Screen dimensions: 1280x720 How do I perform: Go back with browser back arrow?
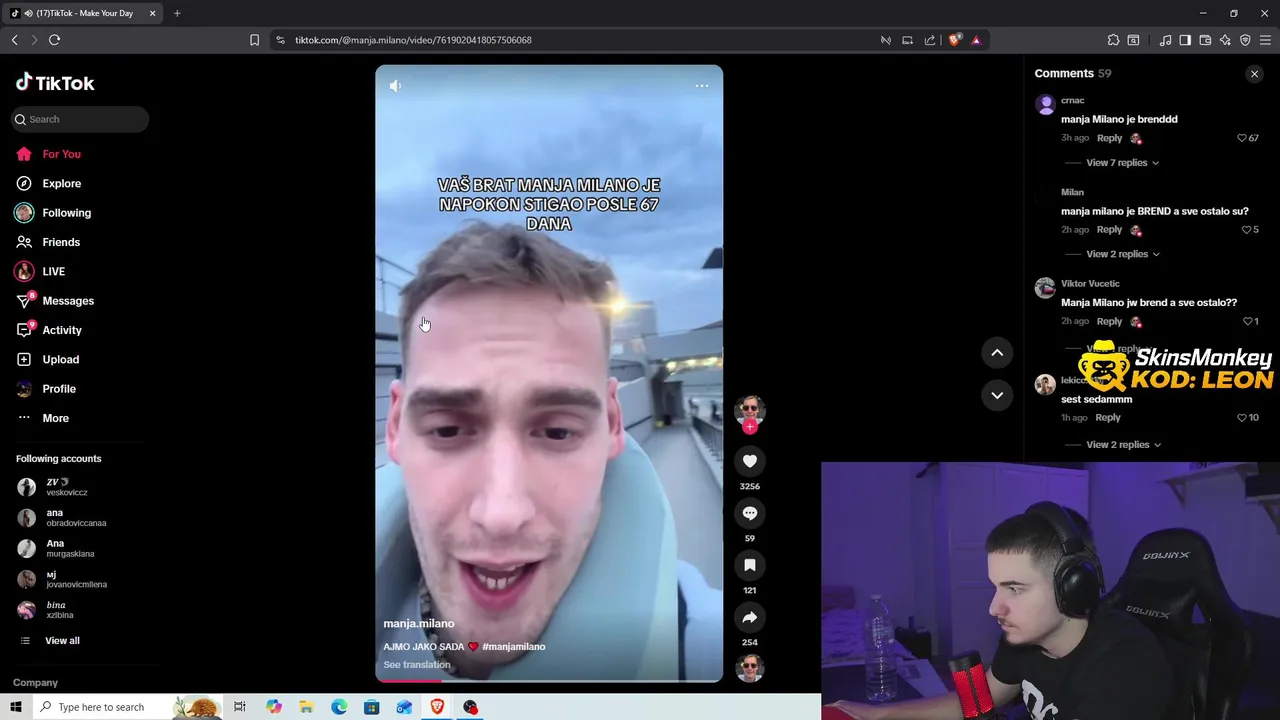tap(14, 40)
